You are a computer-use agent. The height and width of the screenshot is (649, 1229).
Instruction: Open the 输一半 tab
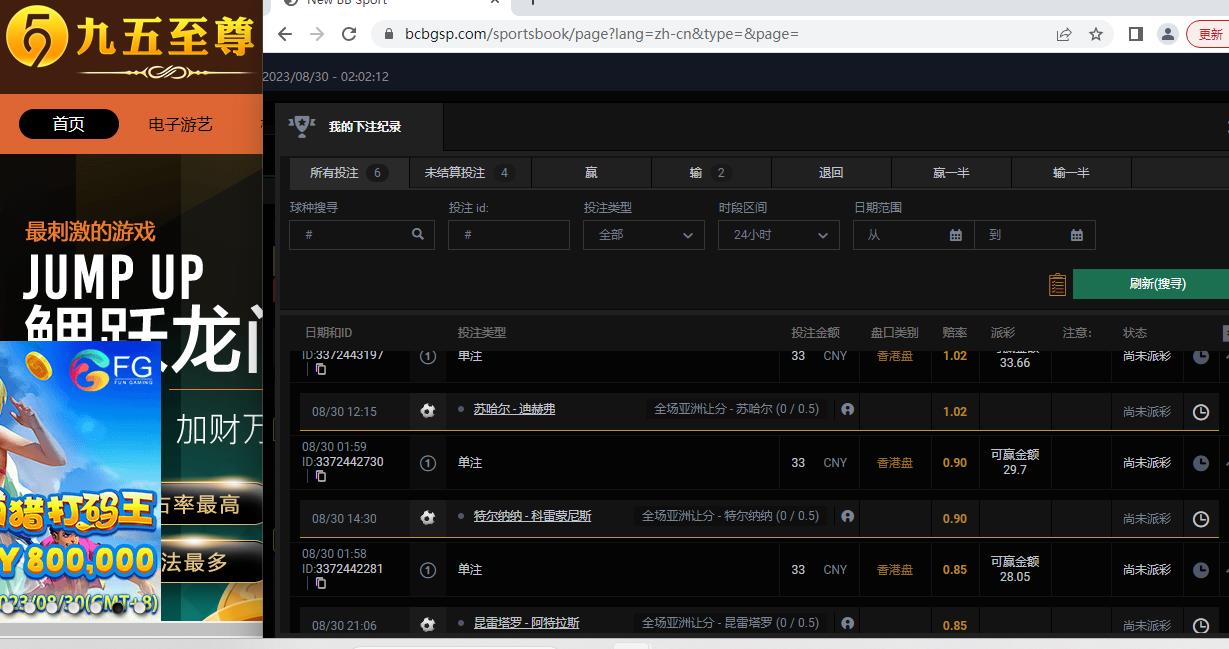pos(1071,173)
